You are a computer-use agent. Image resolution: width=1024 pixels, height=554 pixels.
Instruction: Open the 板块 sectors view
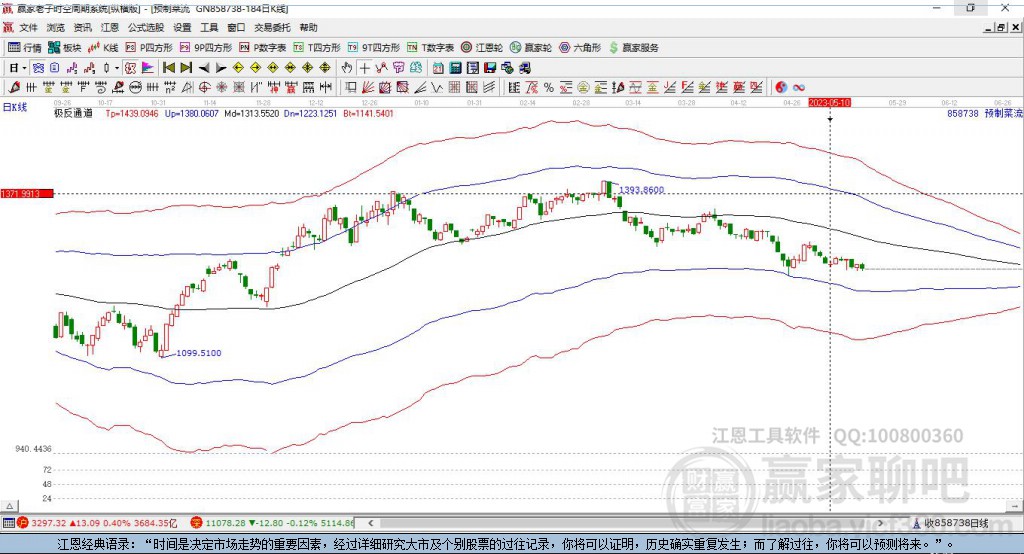[65, 48]
